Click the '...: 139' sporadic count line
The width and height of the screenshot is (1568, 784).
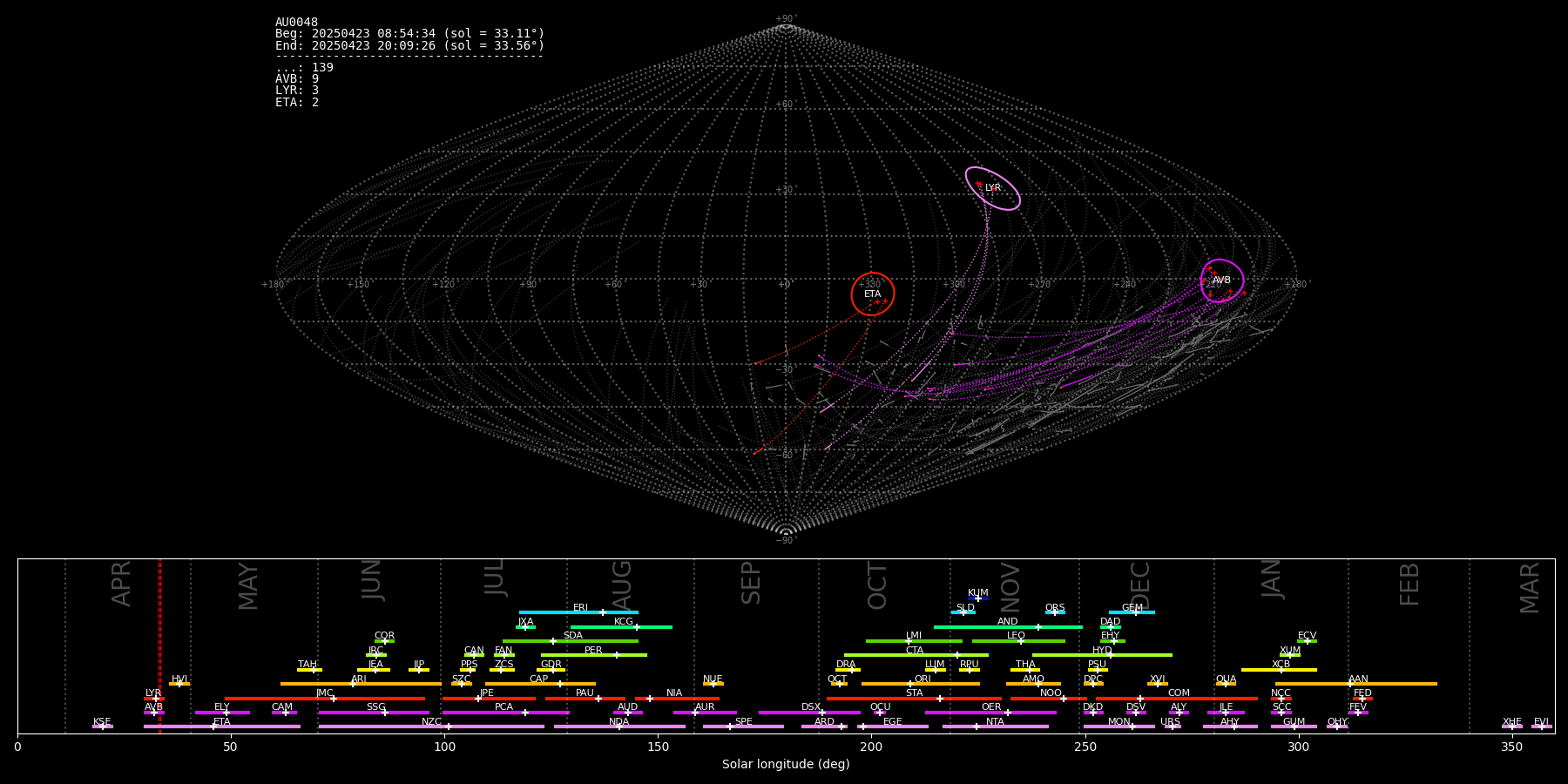pyautogui.click(x=304, y=68)
